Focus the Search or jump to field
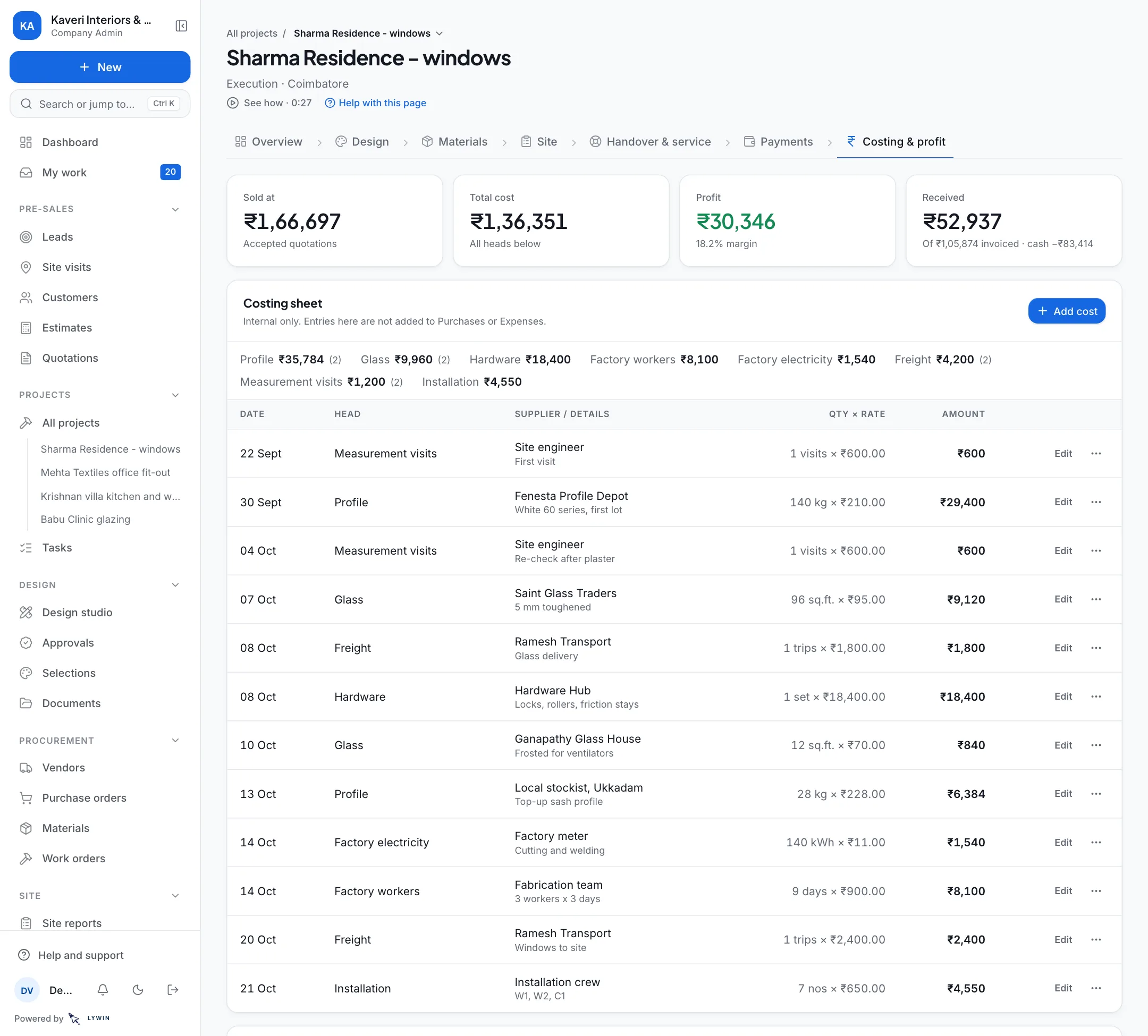This screenshot has height=1036, width=1148. coord(100,104)
